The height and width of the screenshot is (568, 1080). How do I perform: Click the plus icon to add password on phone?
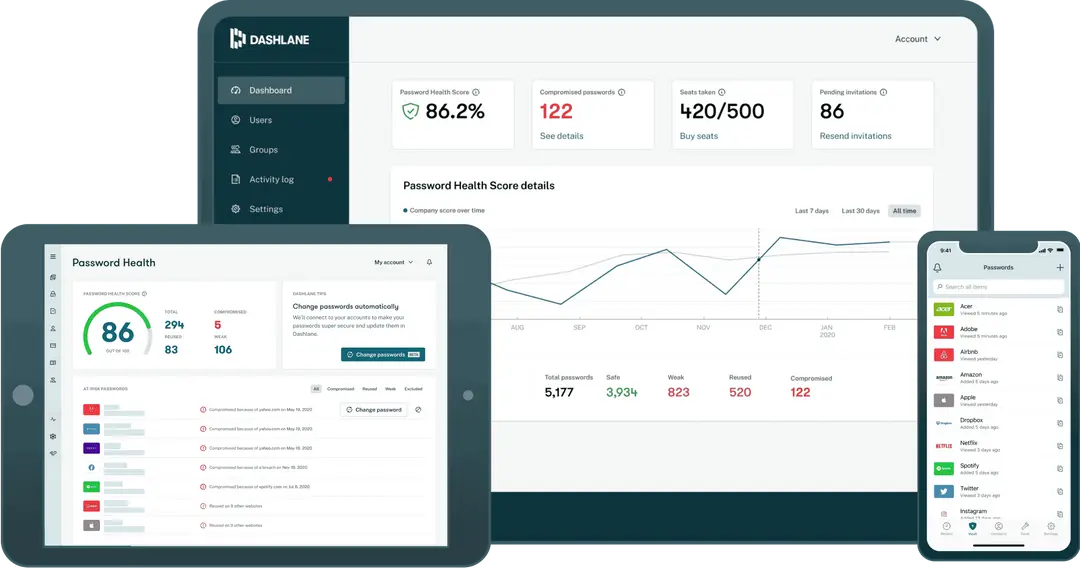coord(1060,267)
